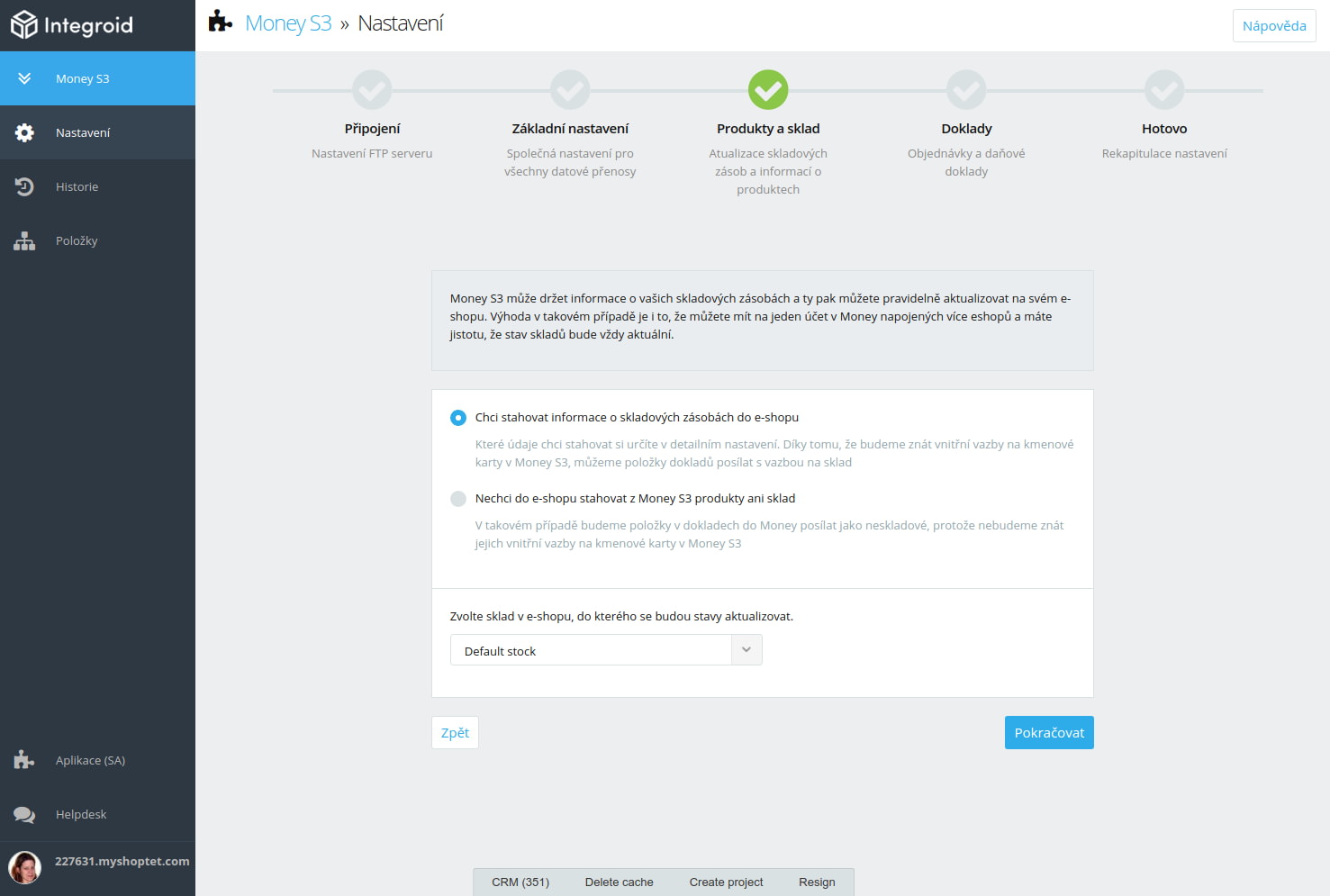Image resolution: width=1330 pixels, height=896 pixels.
Task: Open the Nastavení sidebar label
Action: (x=83, y=132)
